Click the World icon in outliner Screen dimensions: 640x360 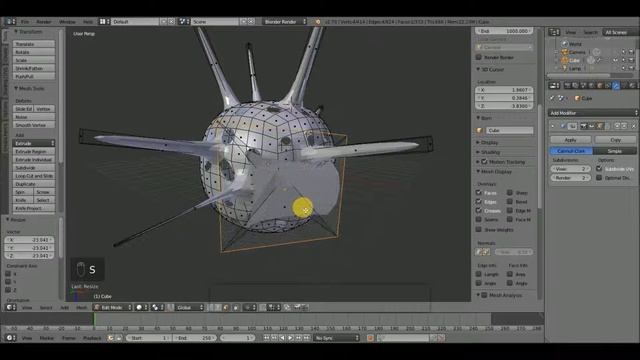click(565, 44)
